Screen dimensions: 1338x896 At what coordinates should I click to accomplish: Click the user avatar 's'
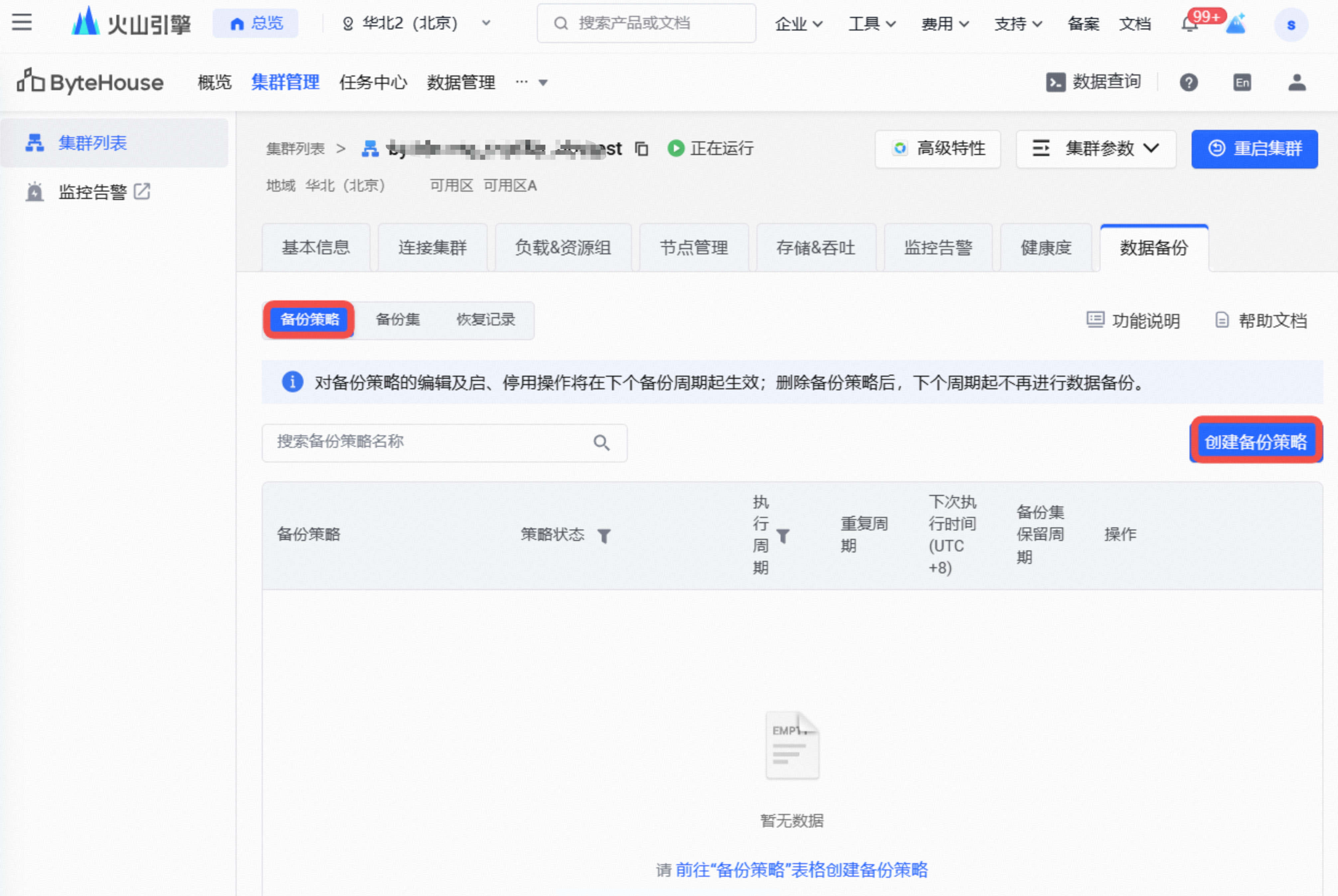pyautogui.click(x=1290, y=25)
